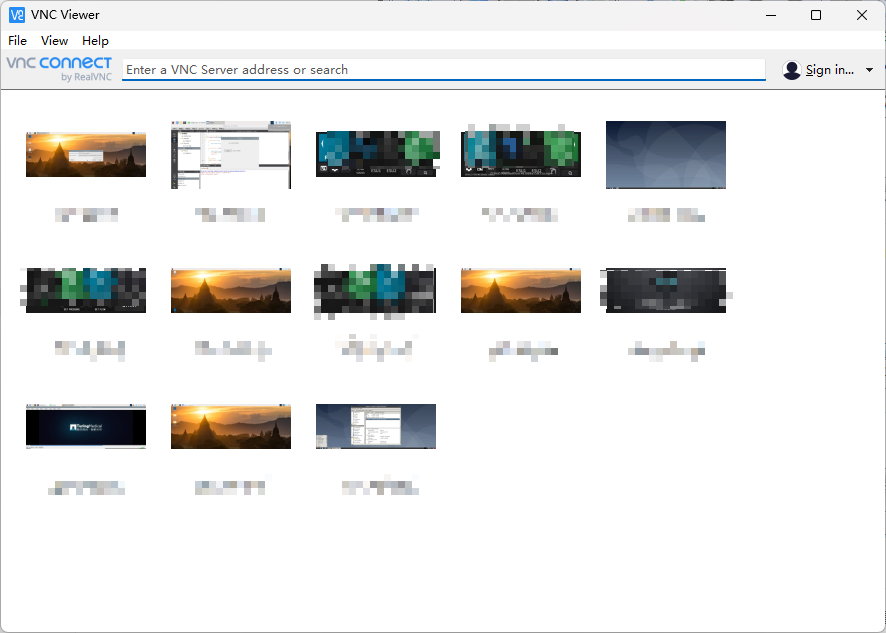This screenshot has height=633, width=886.
Task: Focus the VNC Server address search field
Action: pos(444,70)
